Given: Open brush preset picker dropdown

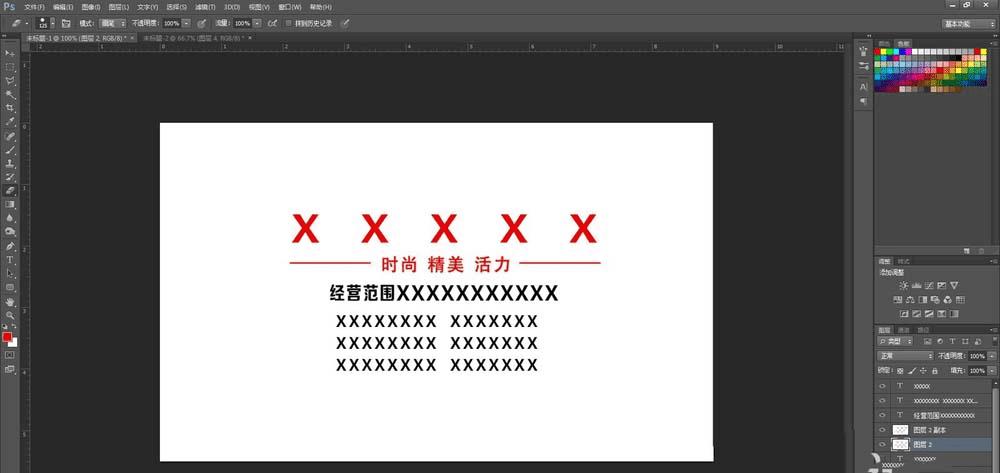Looking at the screenshot, I should (52, 23).
